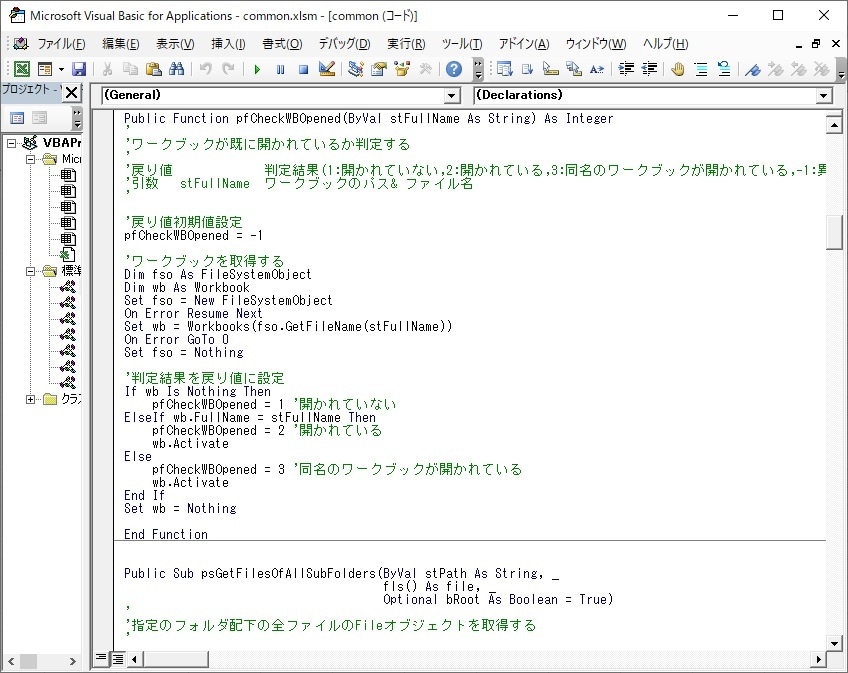Viewport: 848px width, 673px height.
Task: Click the Comment Block icon
Action: tap(701, 69)
